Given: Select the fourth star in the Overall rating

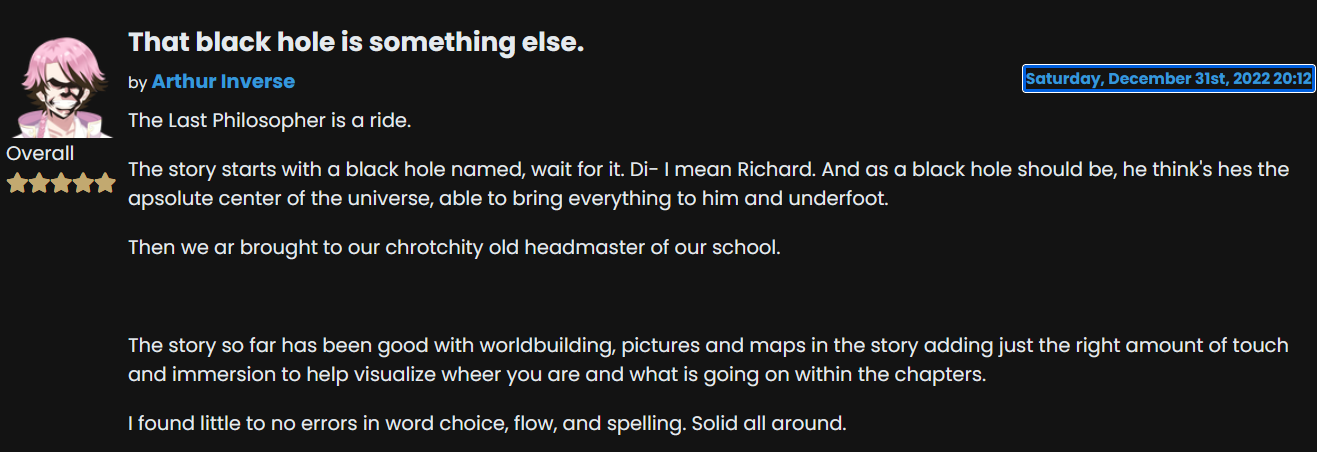Looking at the screenshot, I should pyautogui.click(x=83, y=183).
